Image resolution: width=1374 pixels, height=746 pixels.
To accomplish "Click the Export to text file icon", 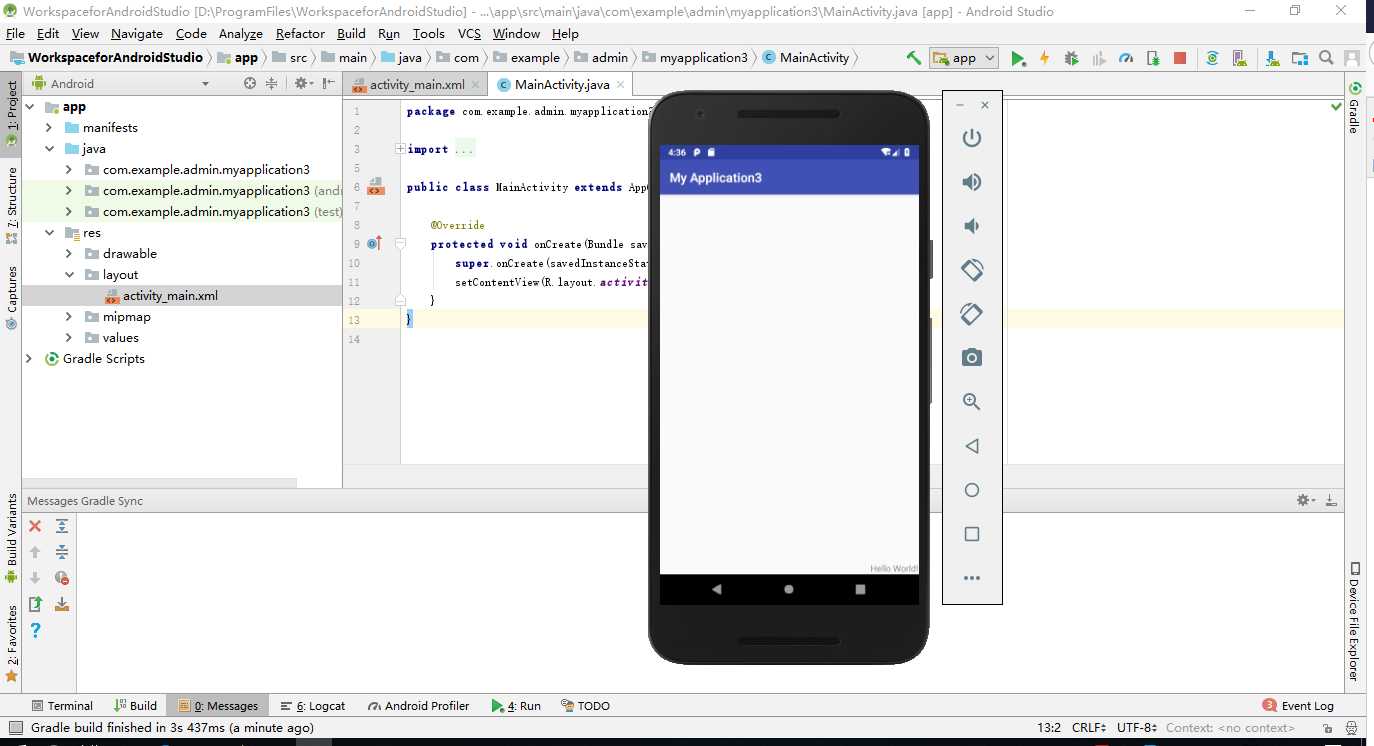I will point(35,604).
